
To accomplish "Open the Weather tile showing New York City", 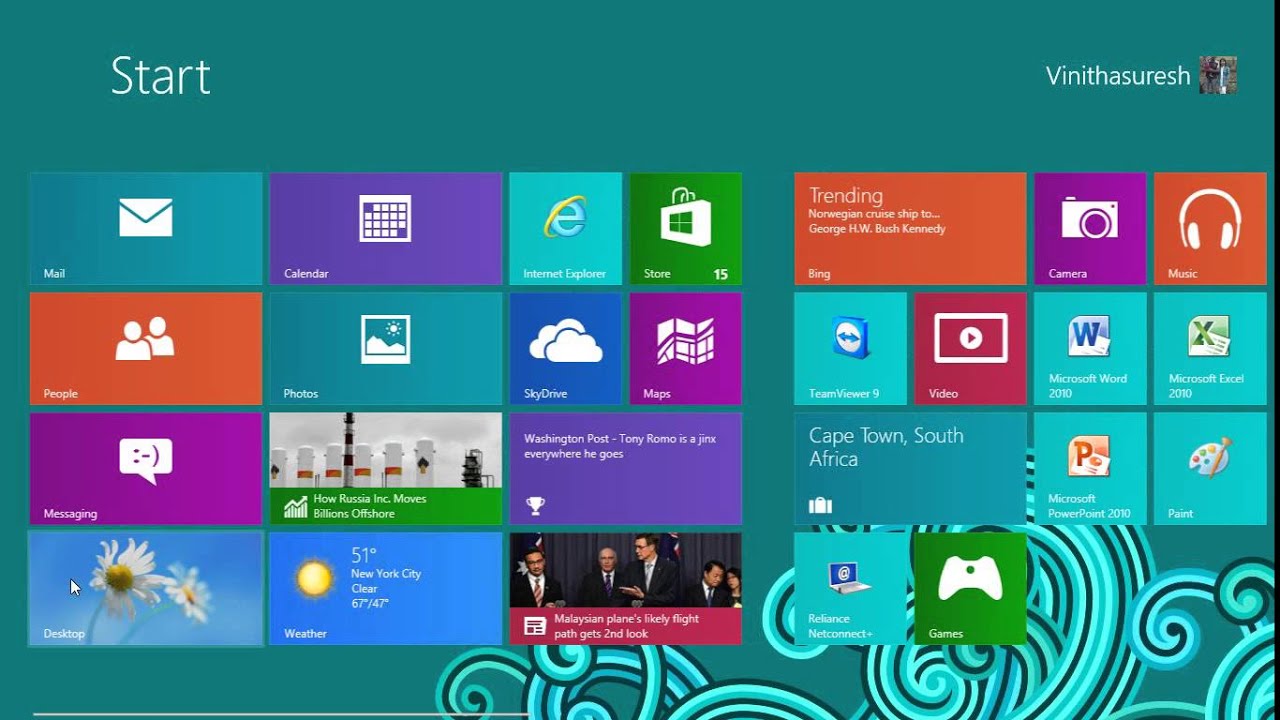I will (x=386, y=589).
